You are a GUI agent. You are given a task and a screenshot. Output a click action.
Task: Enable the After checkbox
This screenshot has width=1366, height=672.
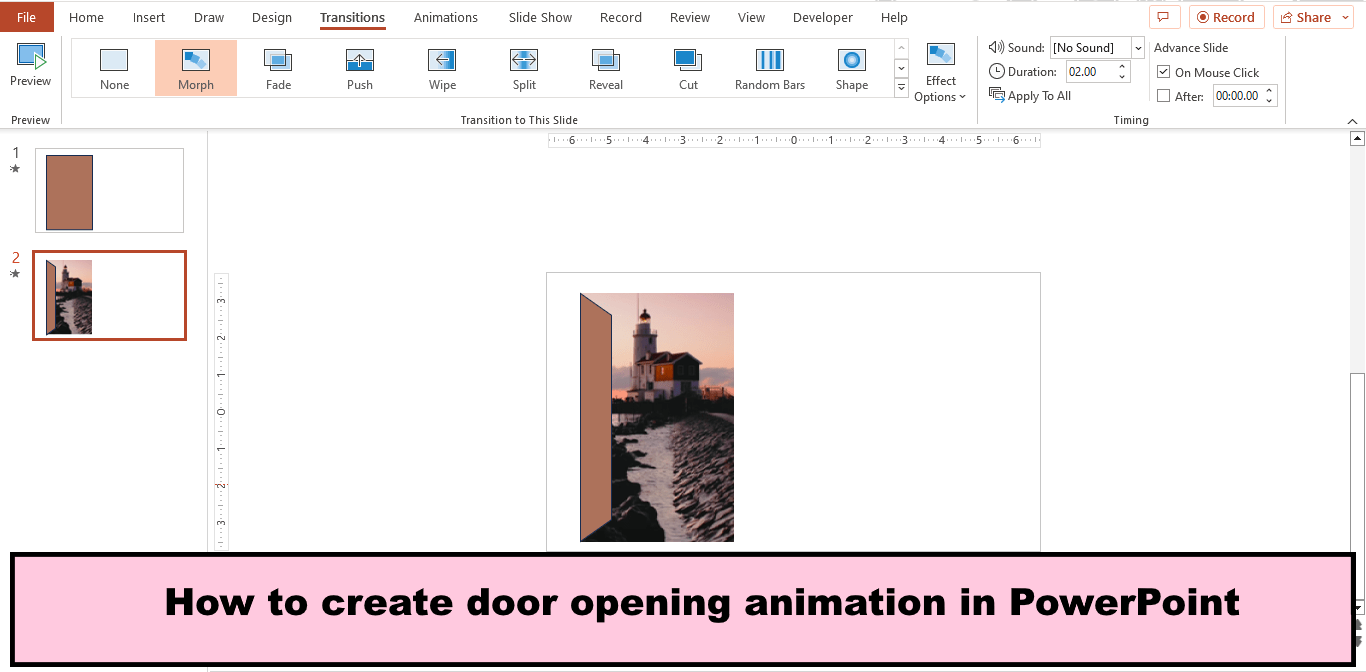(1163, 96)
